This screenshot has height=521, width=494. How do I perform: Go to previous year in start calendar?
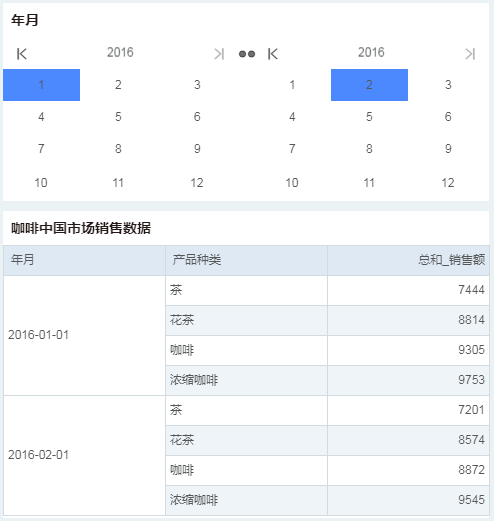[22, 54]
